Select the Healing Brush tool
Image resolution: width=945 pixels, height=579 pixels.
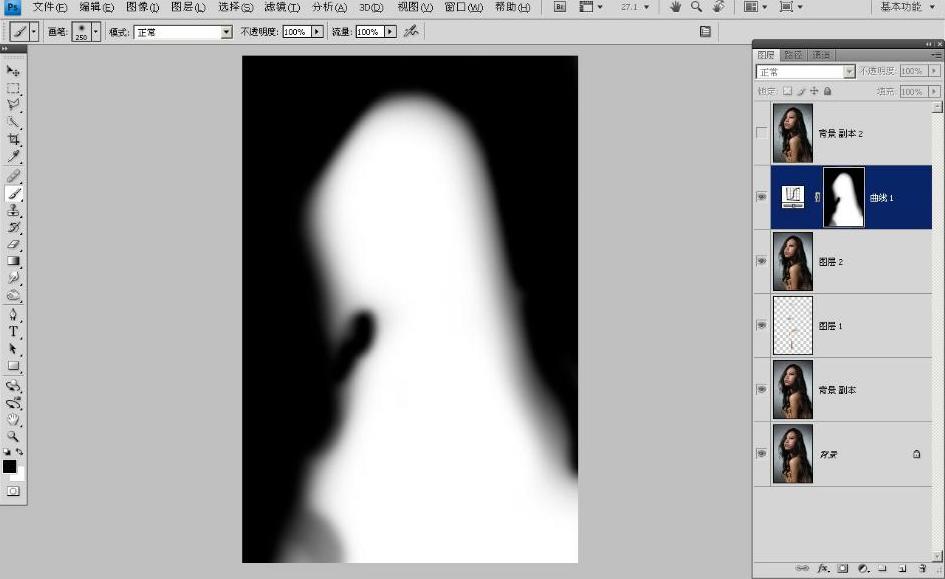tap(13, 176)
